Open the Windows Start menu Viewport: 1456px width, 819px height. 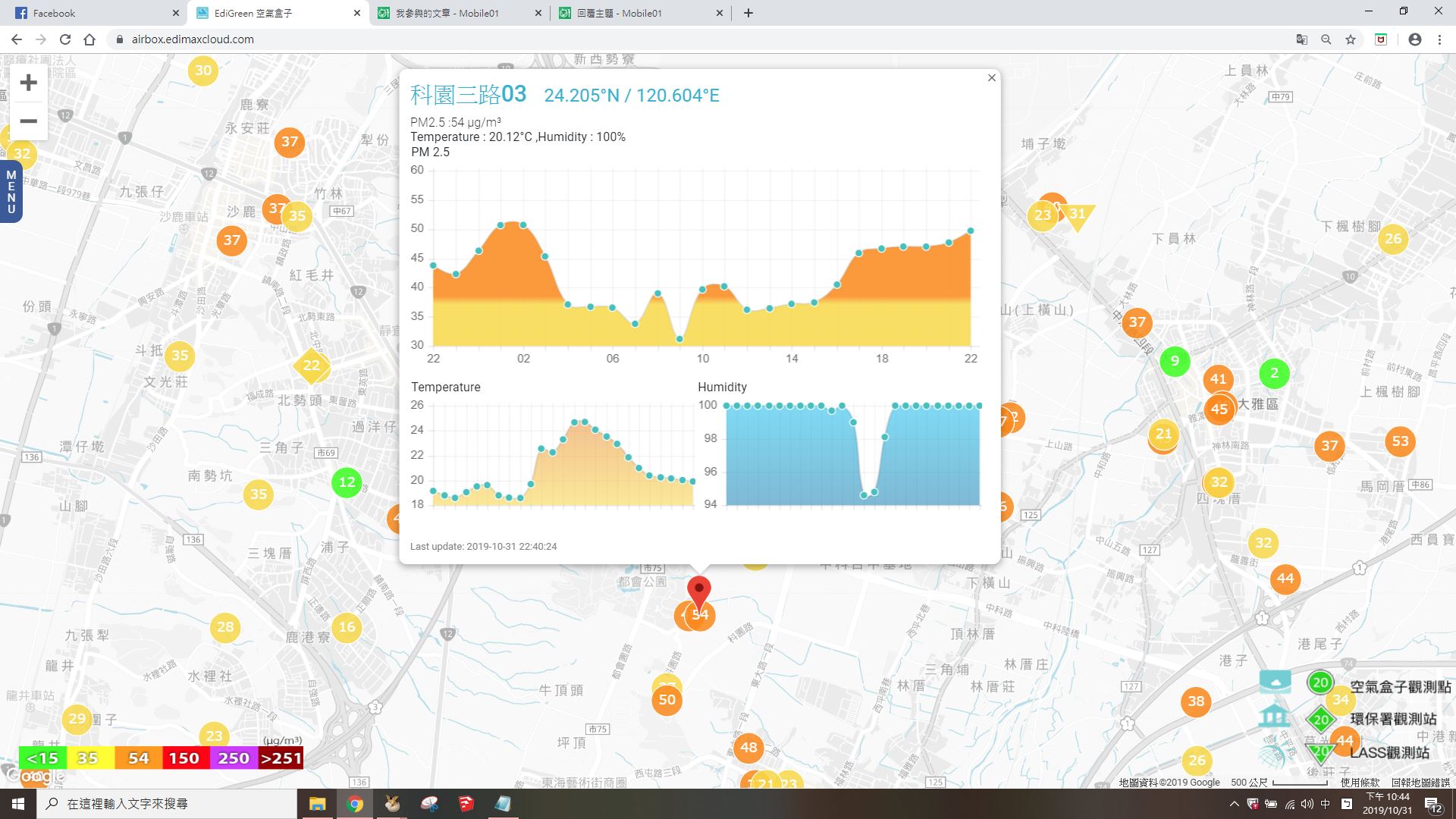(x=18, y=804)
